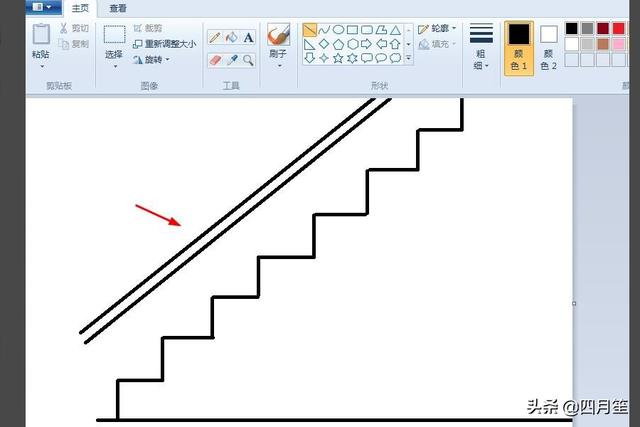Choose the Line shape in shapes gallery
Screen dimensions: 640x427
310,30
